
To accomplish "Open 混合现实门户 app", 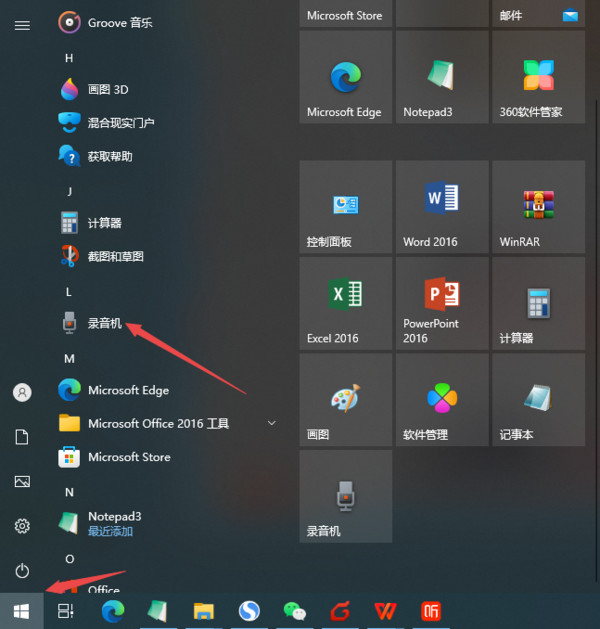I will pos(120,123).
